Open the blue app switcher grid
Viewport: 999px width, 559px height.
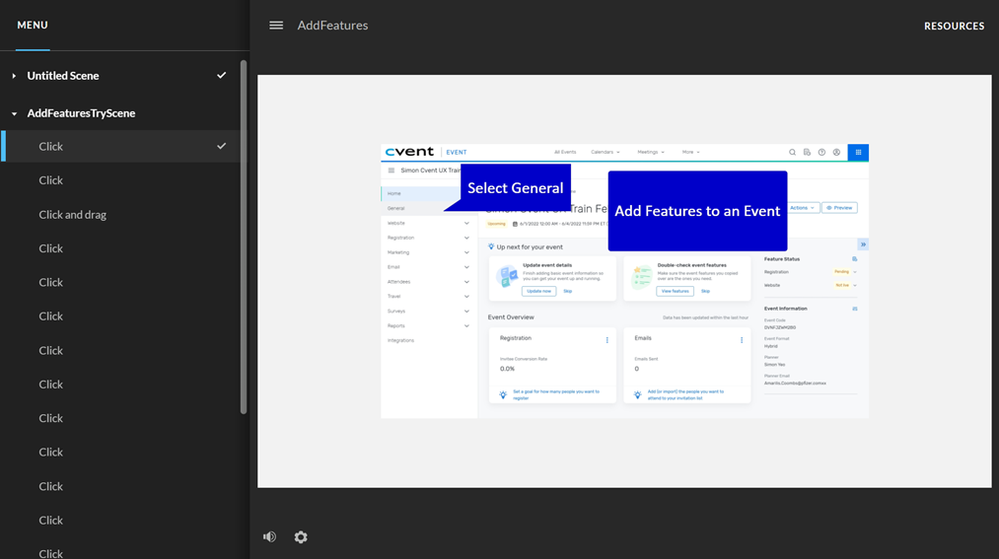pos(858,152)
